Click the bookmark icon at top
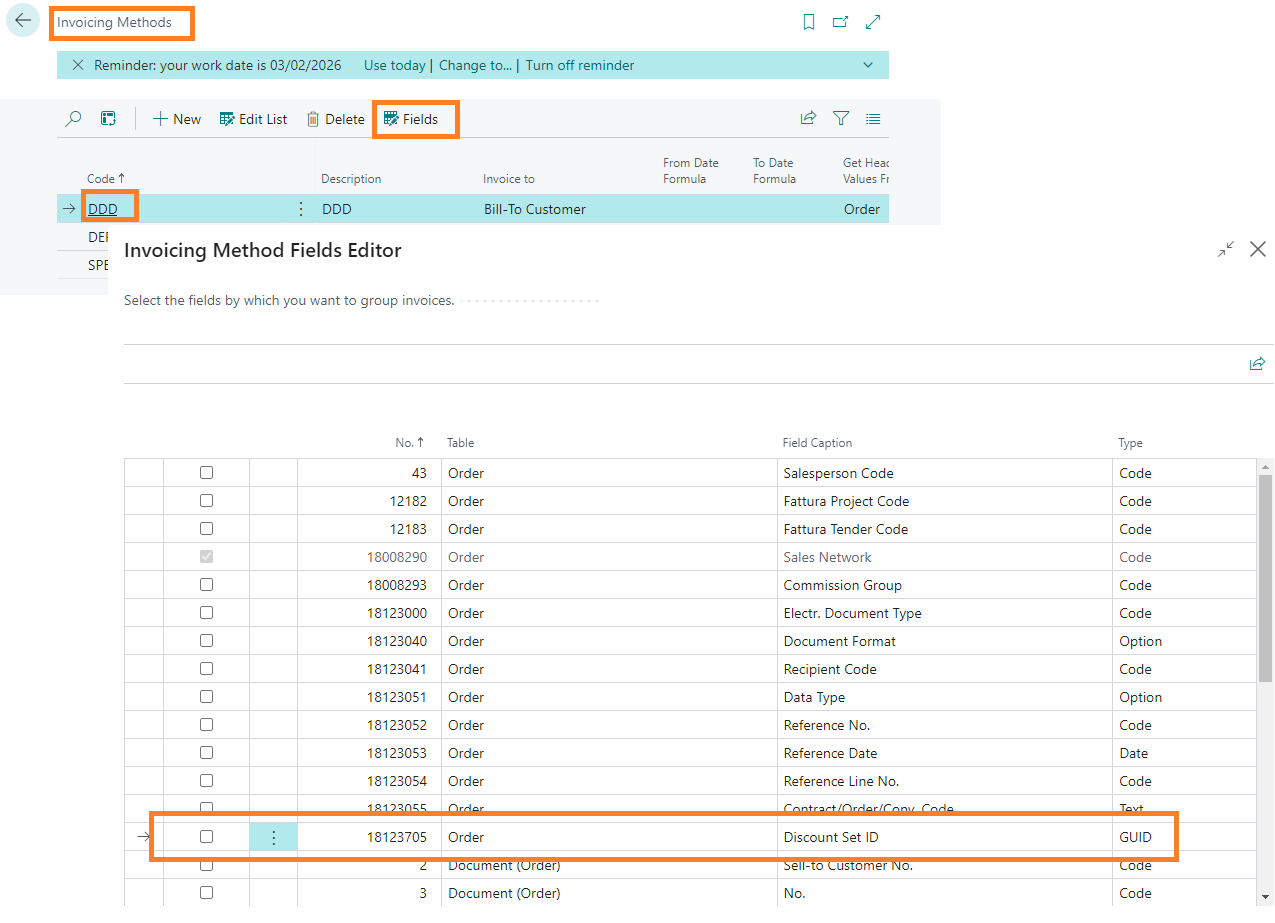Image resolution: width=1275 pixels, height=923 pixels. point(809,22)
